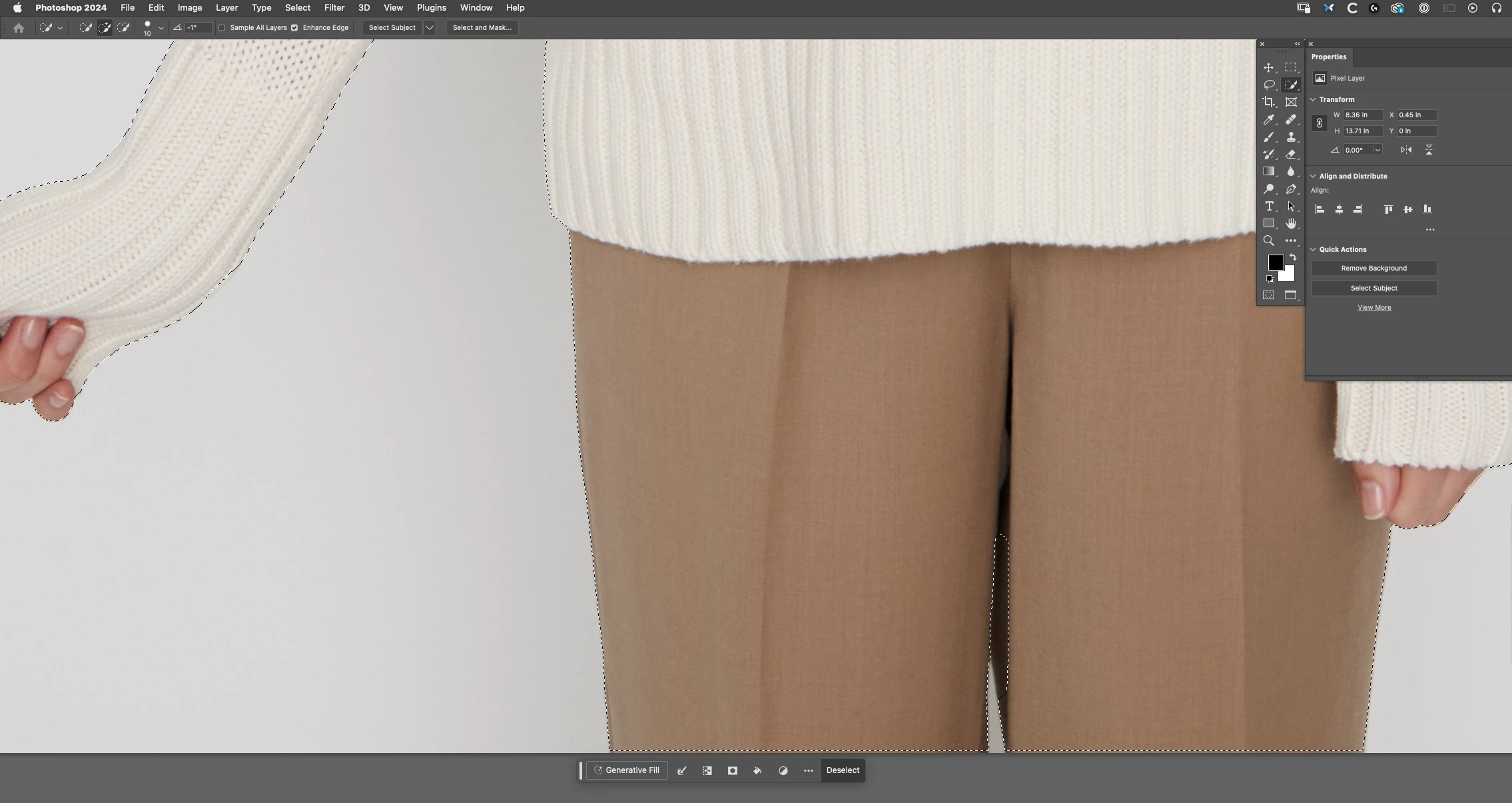
Task: Disable Enhance Edge checkbox
Action: tap(294, 27)
